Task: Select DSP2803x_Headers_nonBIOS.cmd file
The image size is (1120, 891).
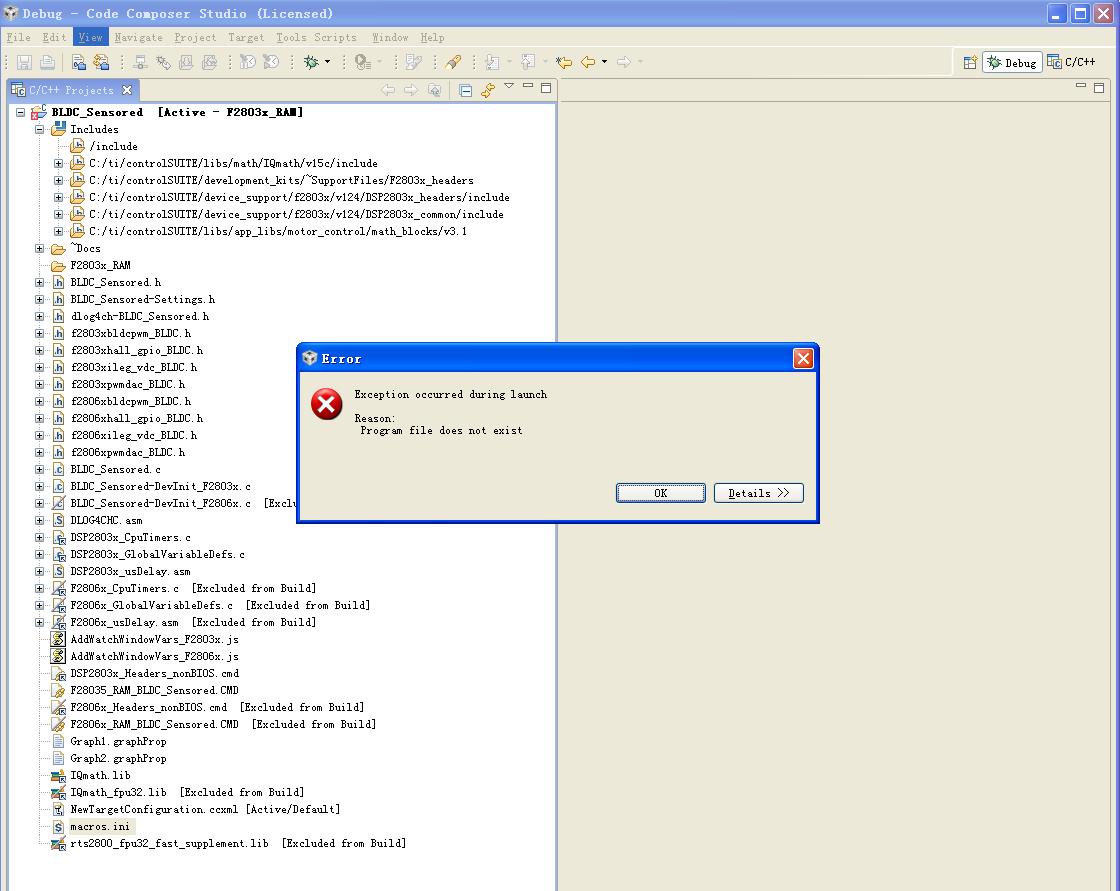Action: click(x=154, y=674)
